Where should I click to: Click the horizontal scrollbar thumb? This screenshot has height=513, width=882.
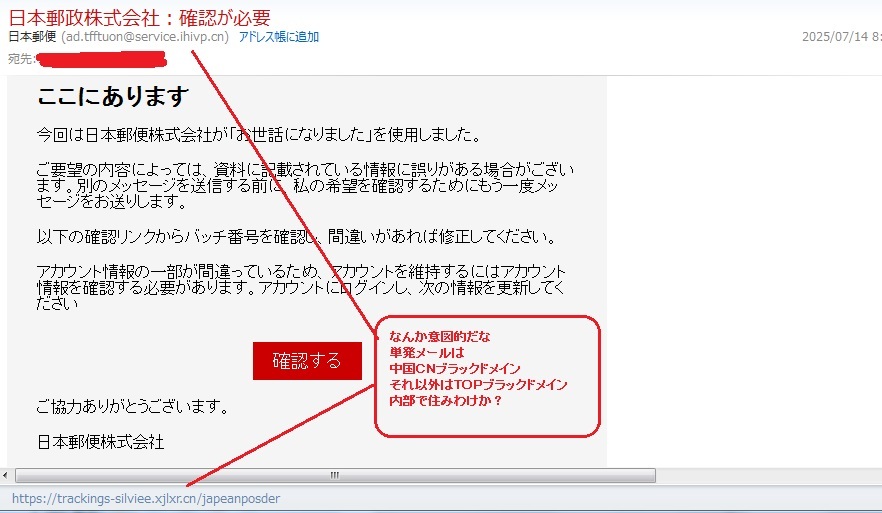click(335, 475)
